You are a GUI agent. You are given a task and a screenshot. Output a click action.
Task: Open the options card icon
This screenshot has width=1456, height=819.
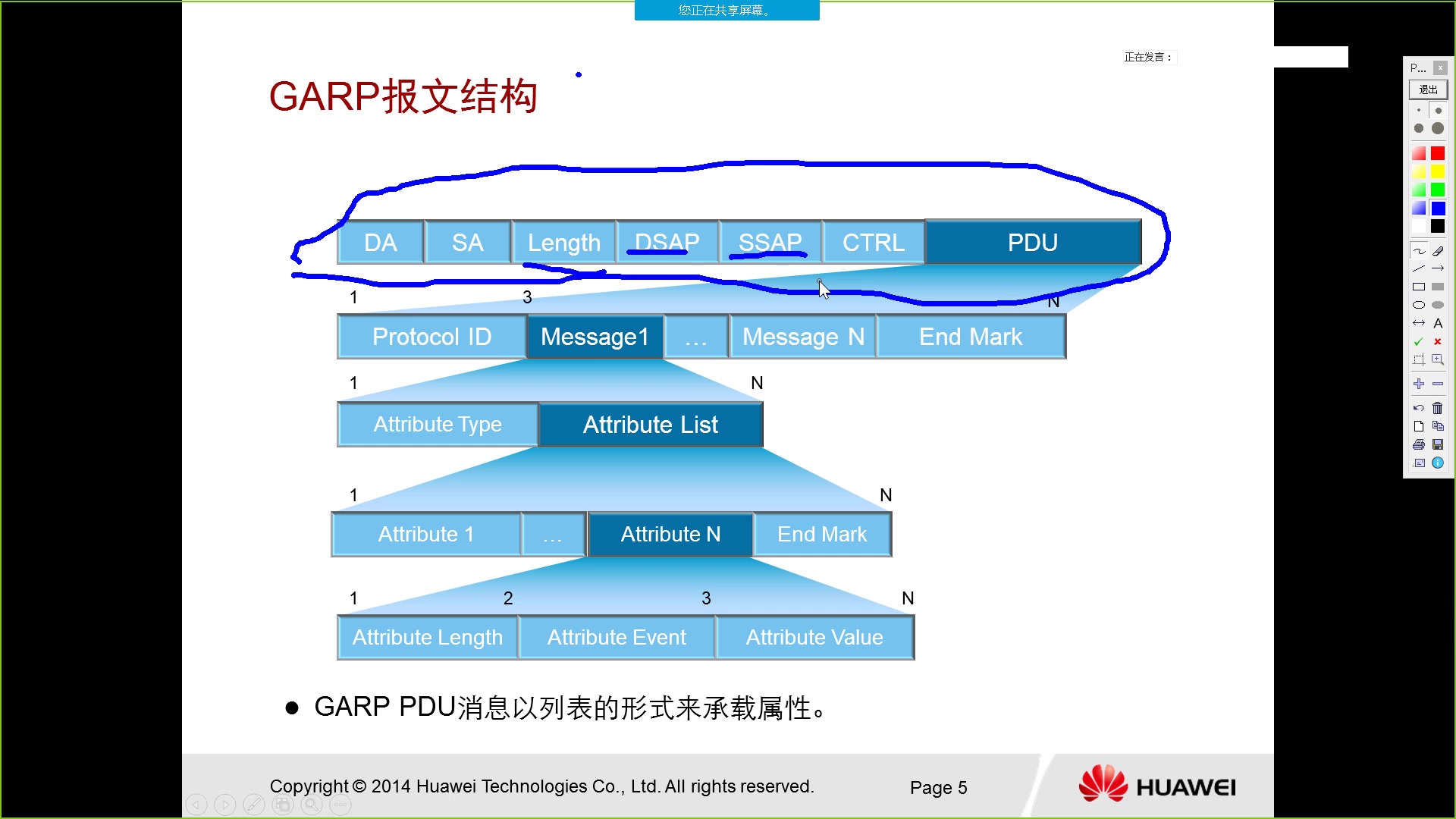1419,463
